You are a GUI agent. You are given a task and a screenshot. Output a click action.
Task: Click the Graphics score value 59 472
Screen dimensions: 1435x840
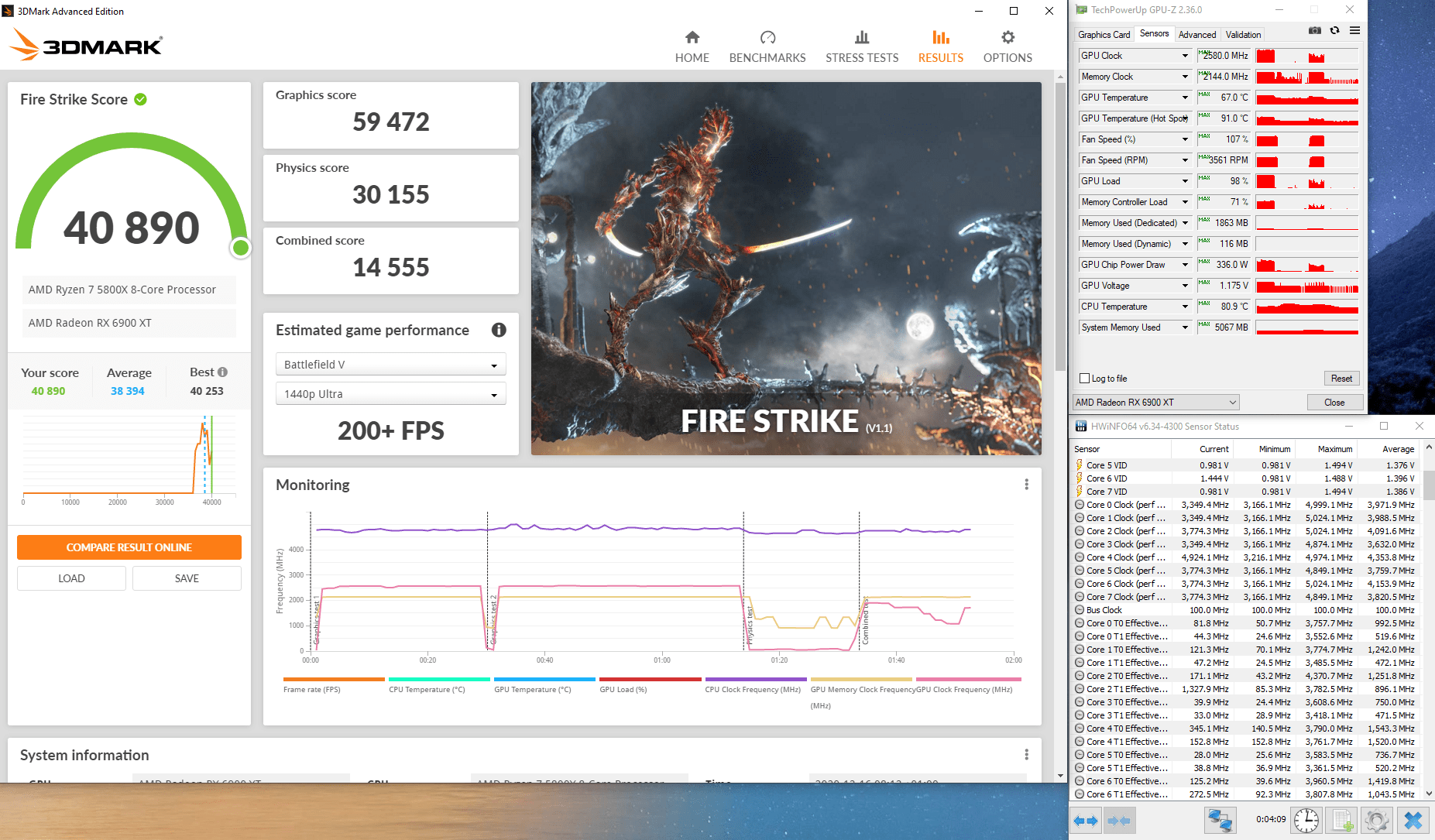click(x=391, y=122)
